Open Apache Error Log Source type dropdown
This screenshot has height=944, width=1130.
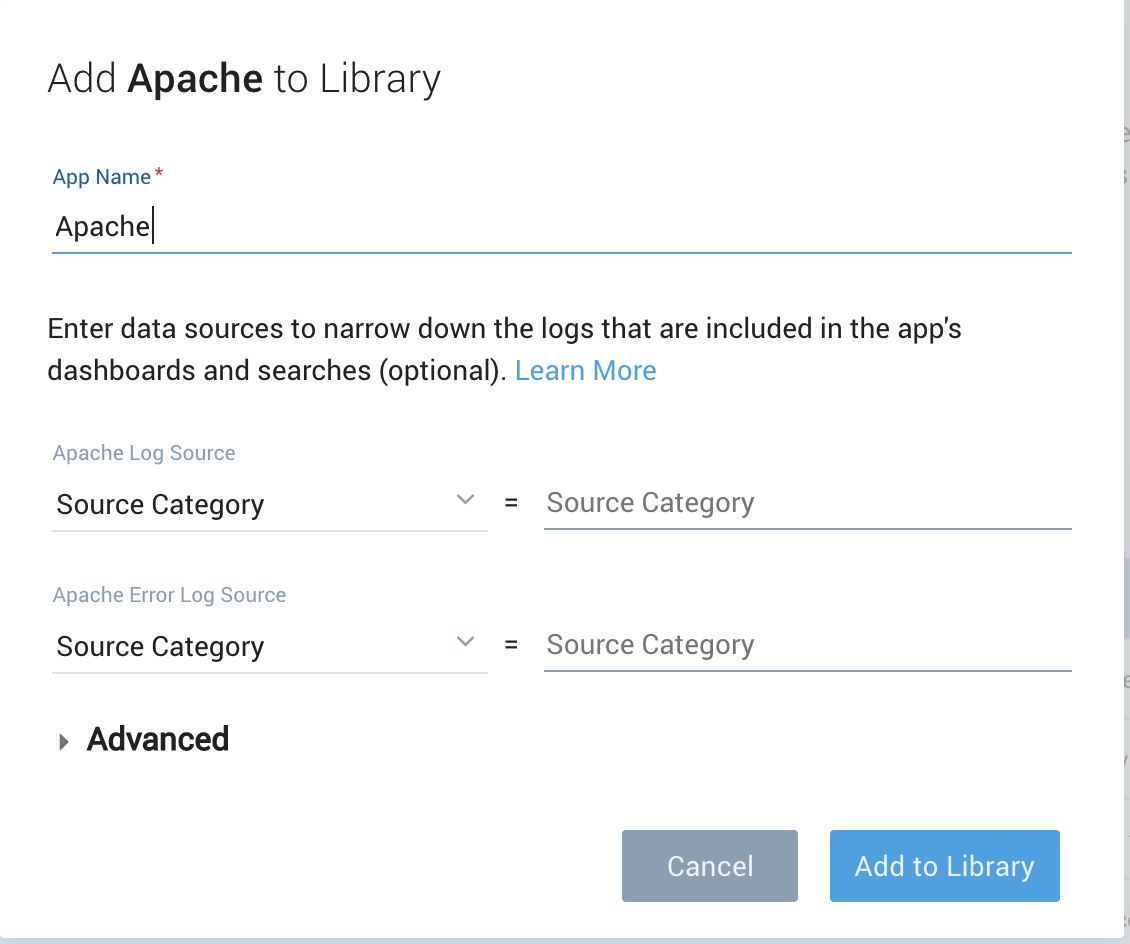(270, 646)
